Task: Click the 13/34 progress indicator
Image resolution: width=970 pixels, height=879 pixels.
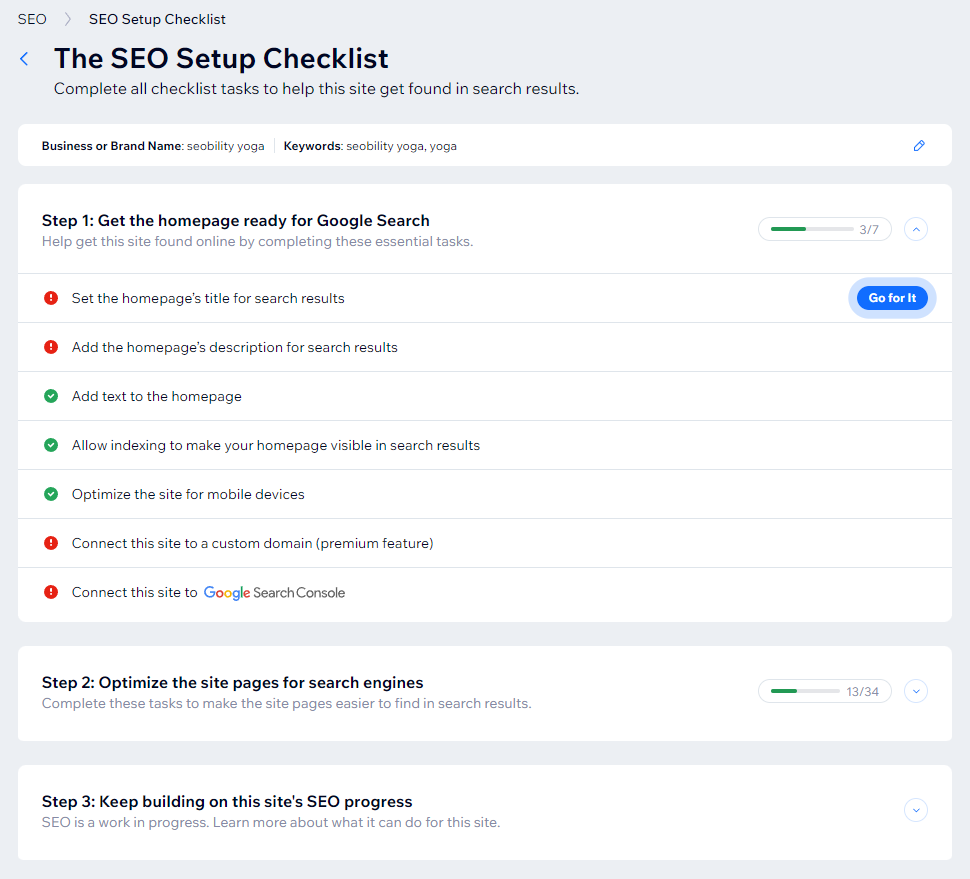Action: coord(824,691)
